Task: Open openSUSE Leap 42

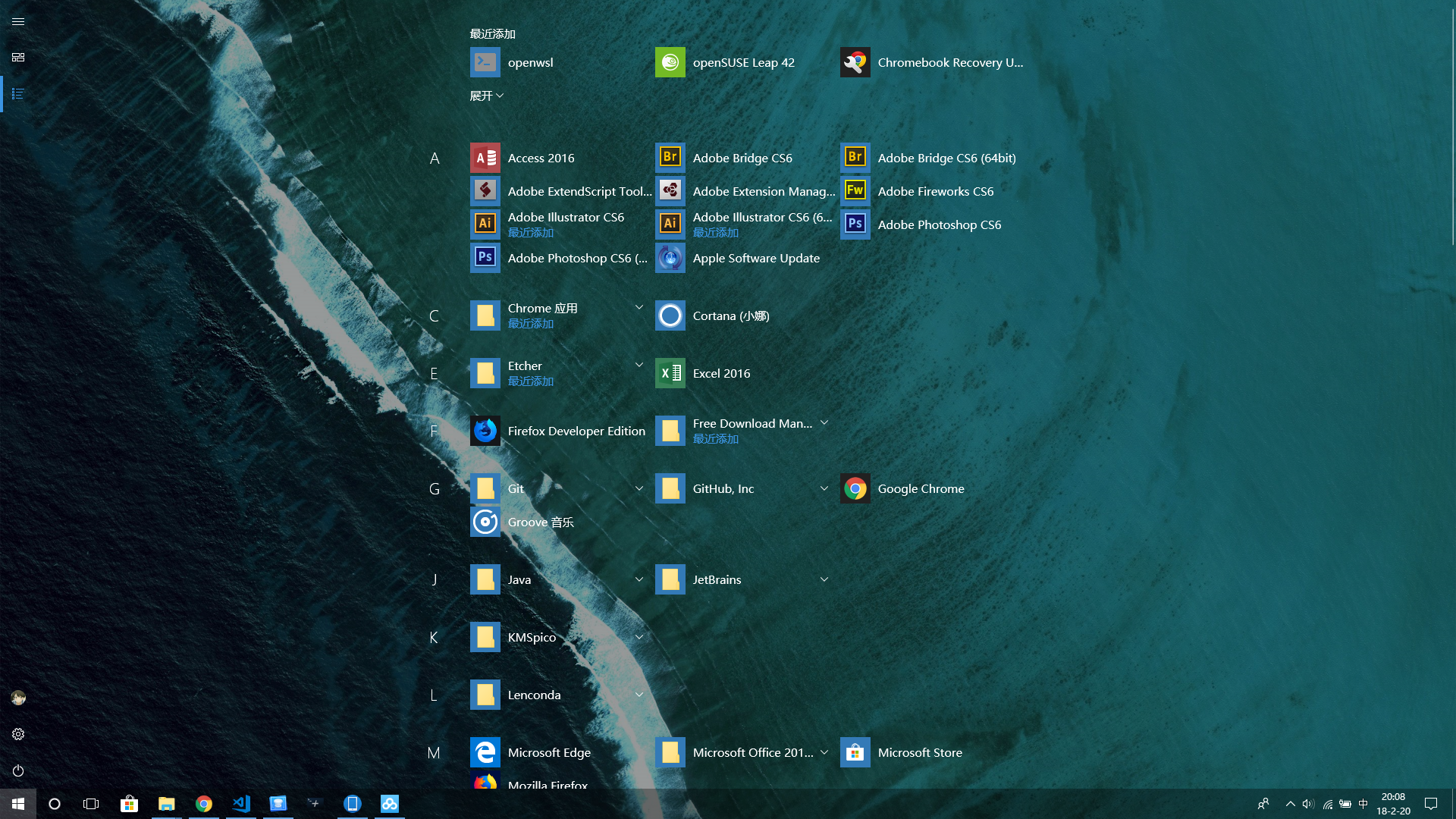Action: pyautogui.click(x=744, y=62)
